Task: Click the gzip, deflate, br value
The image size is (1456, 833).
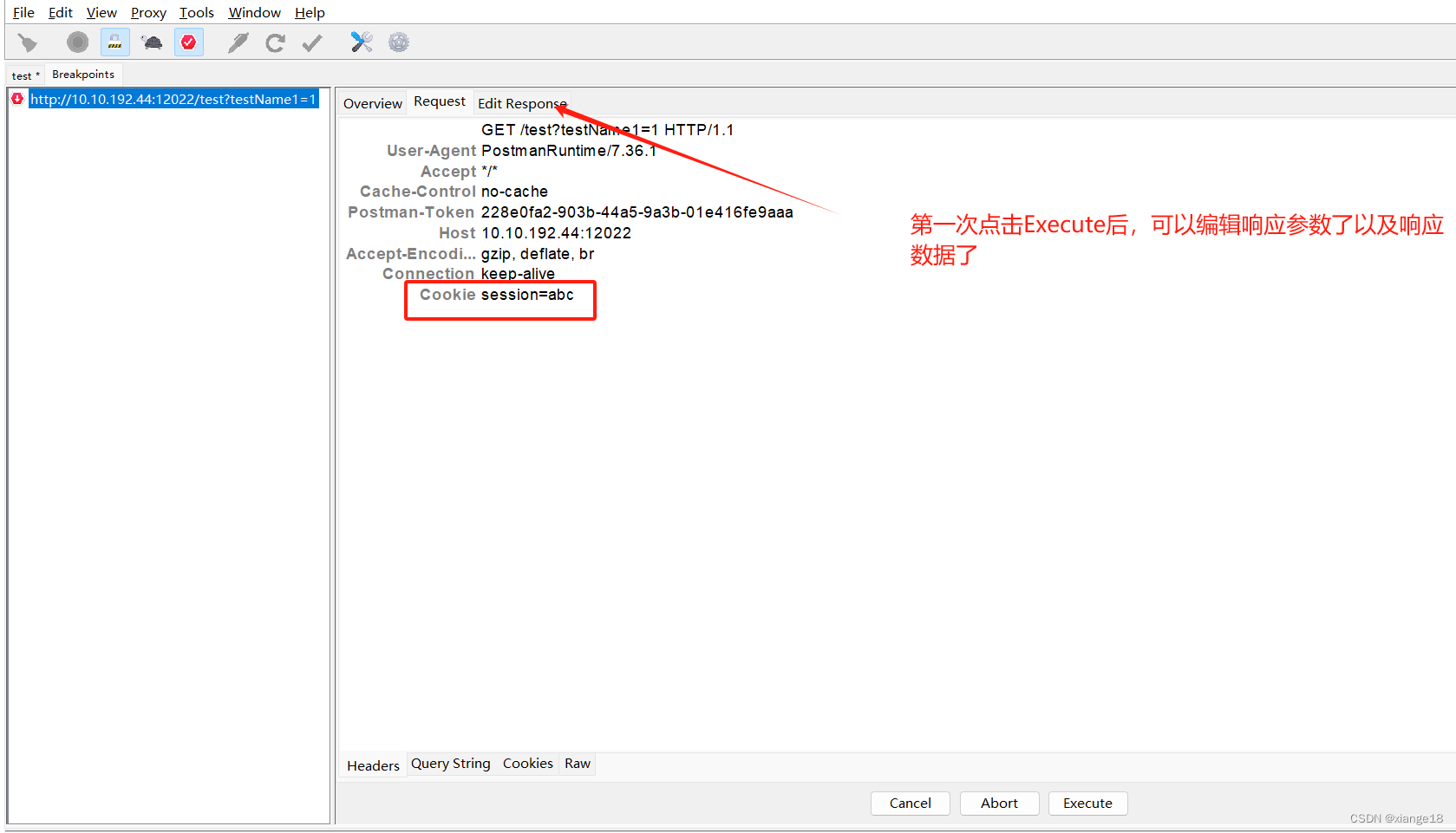Action: [x=538, y=254]
